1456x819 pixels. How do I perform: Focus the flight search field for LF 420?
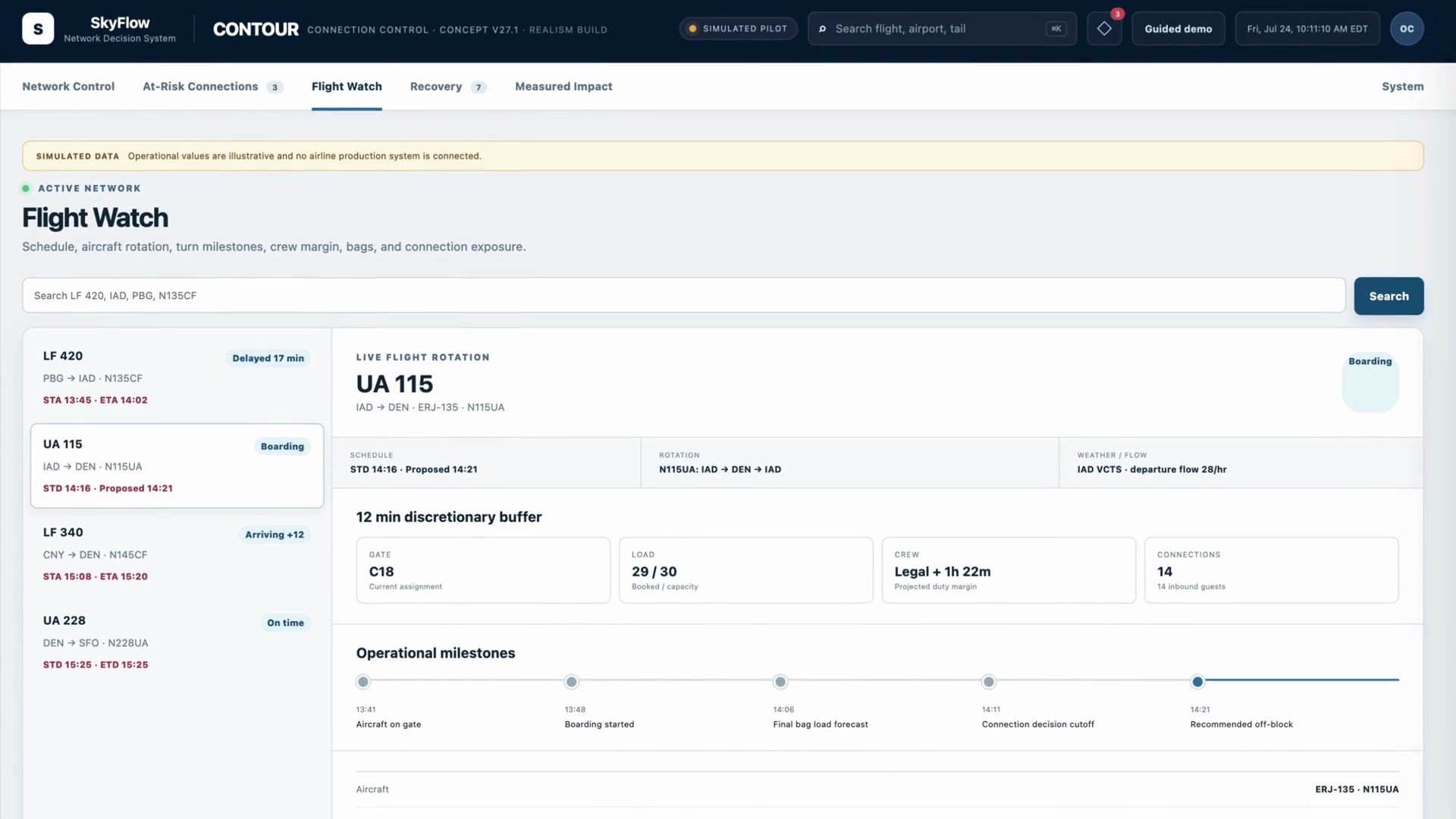[683, 296]
